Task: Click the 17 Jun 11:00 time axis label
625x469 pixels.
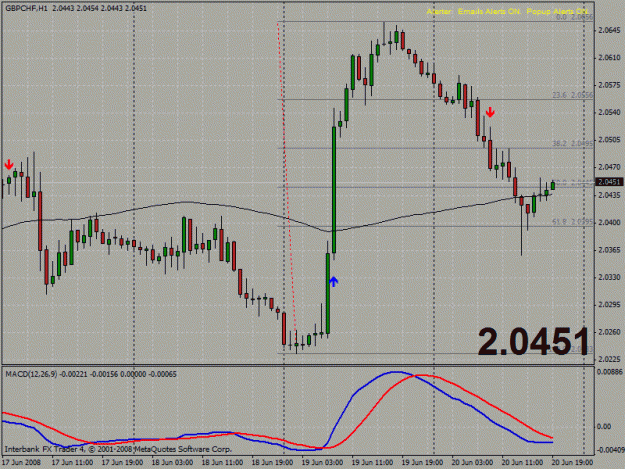Action: point(73,463)
